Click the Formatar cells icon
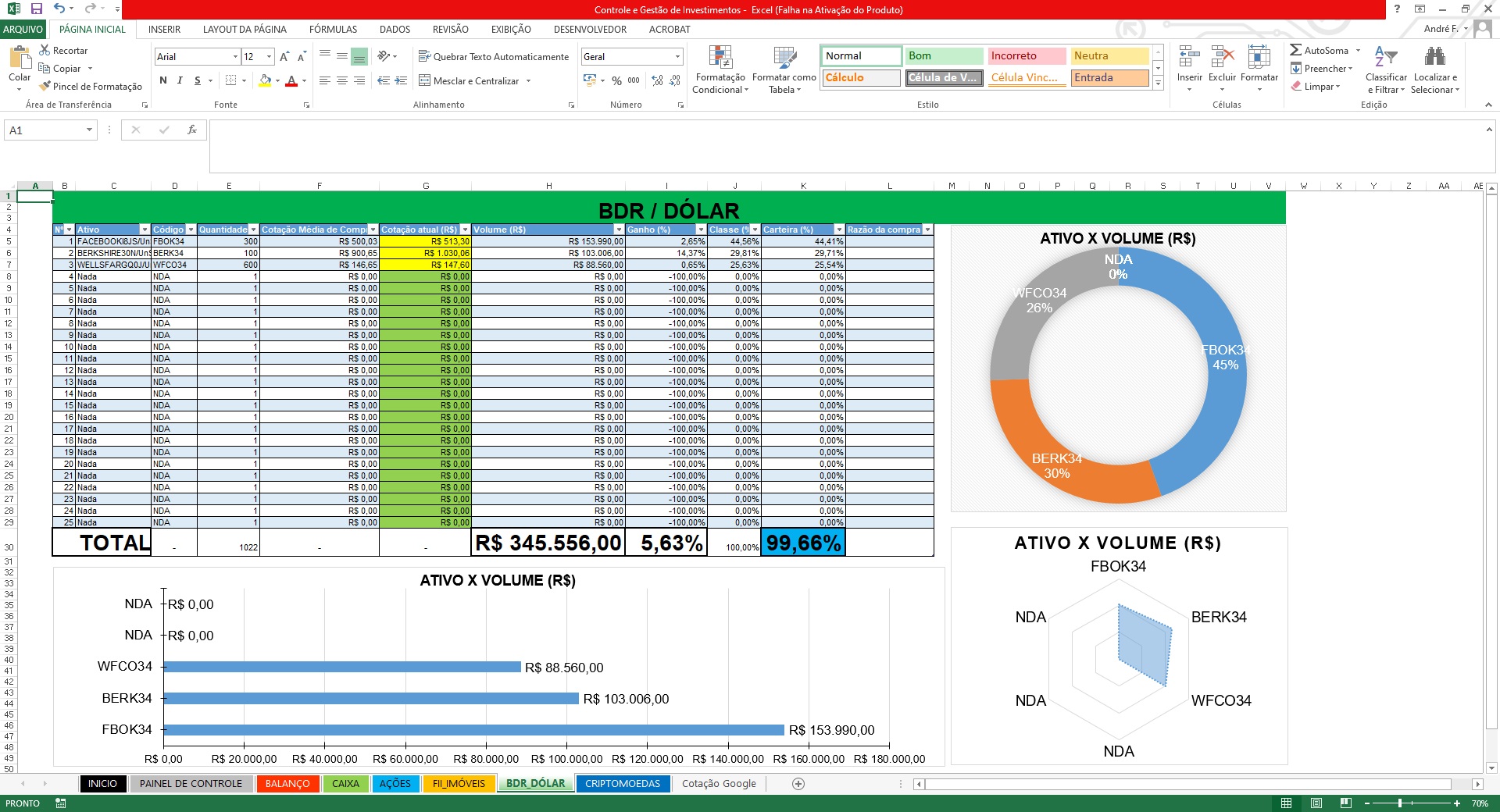1500x812 pixels. click(1259, 58)
